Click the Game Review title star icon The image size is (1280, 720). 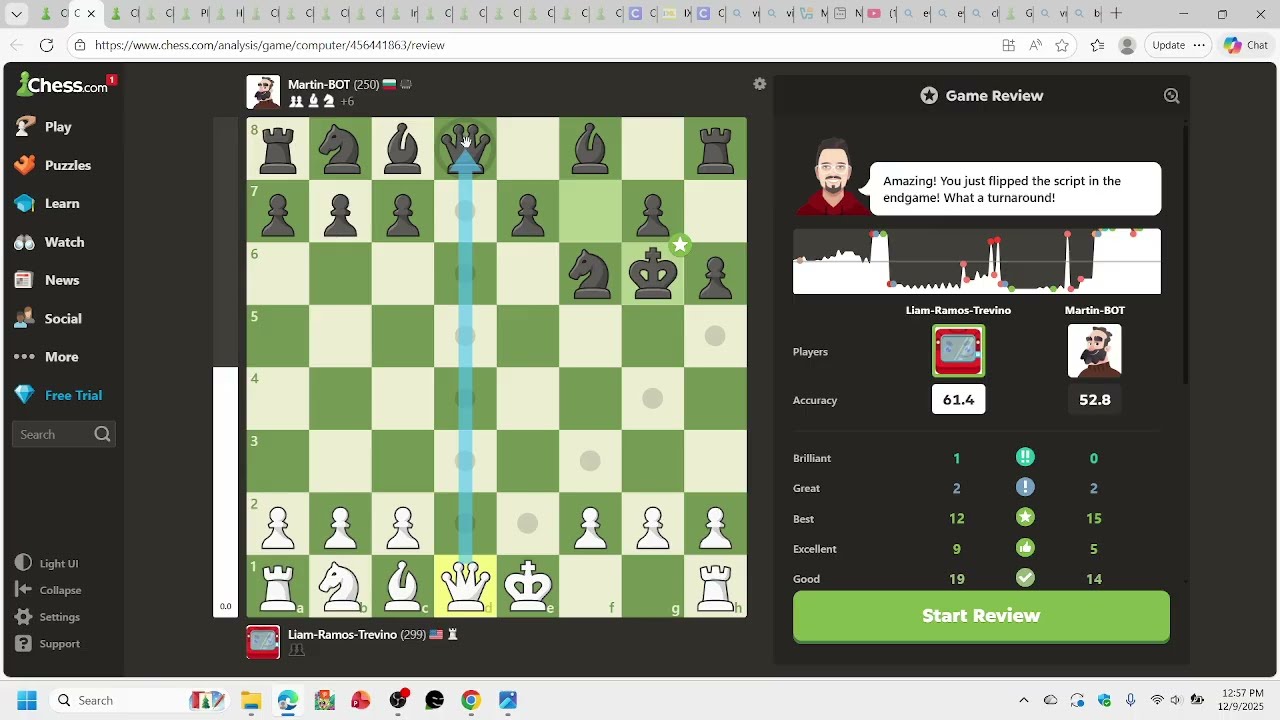point(929,96)
